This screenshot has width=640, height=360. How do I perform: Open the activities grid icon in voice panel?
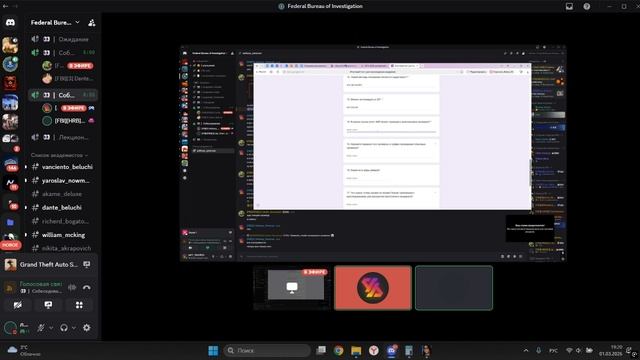point(79,305)
